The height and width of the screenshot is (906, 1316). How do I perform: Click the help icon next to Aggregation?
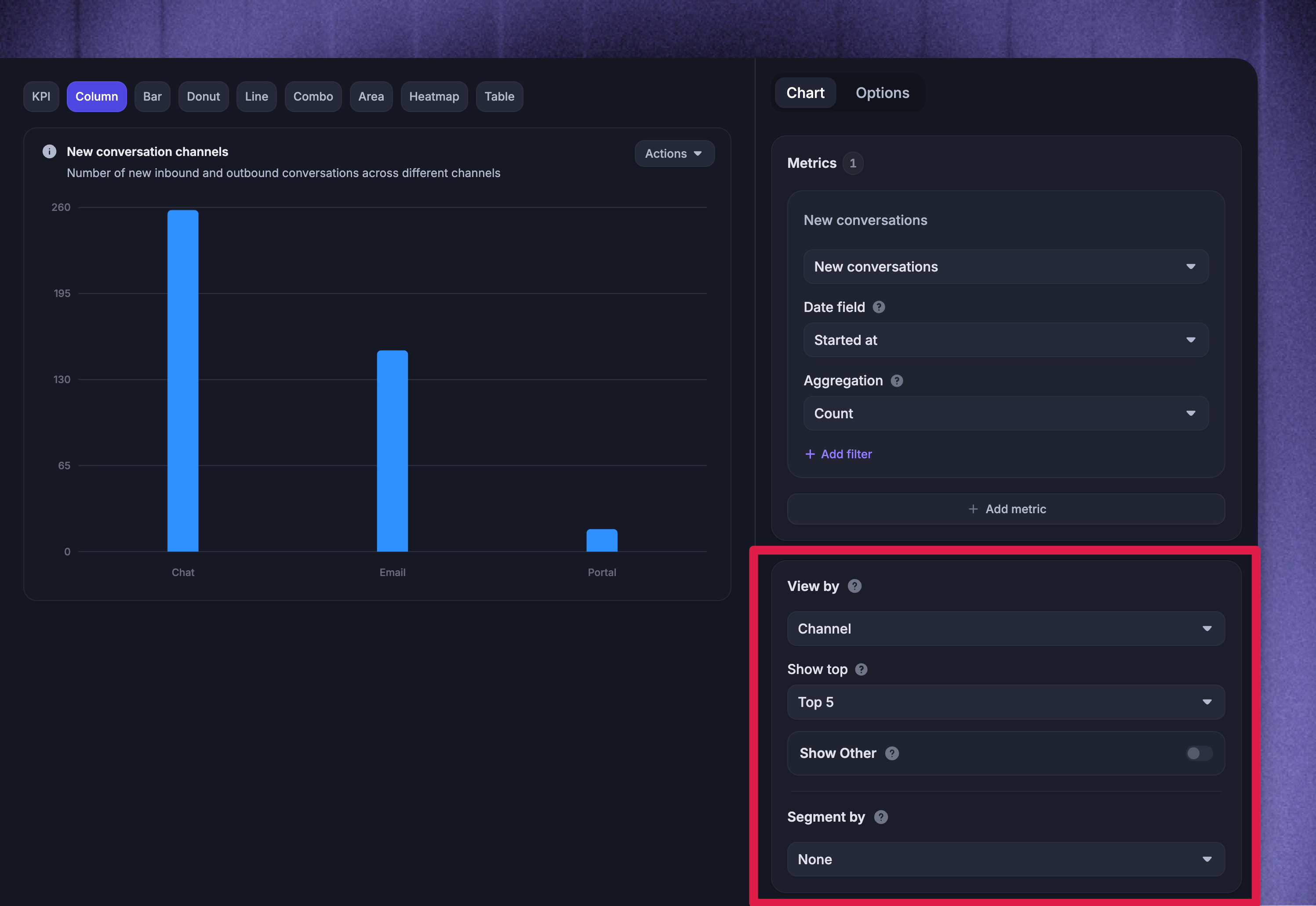pyautogui.click(x=897, y=381)
